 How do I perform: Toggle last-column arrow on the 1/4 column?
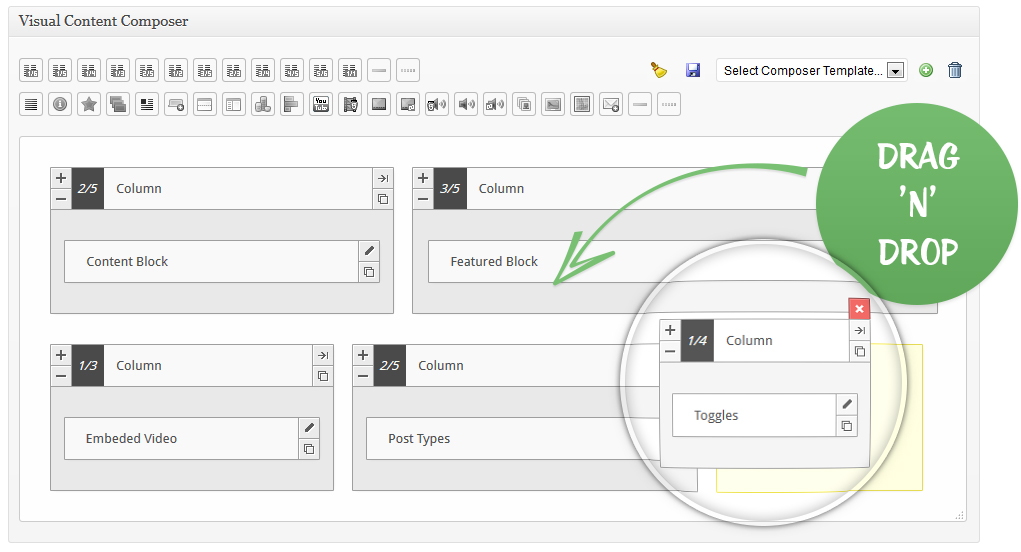point(859,330)
